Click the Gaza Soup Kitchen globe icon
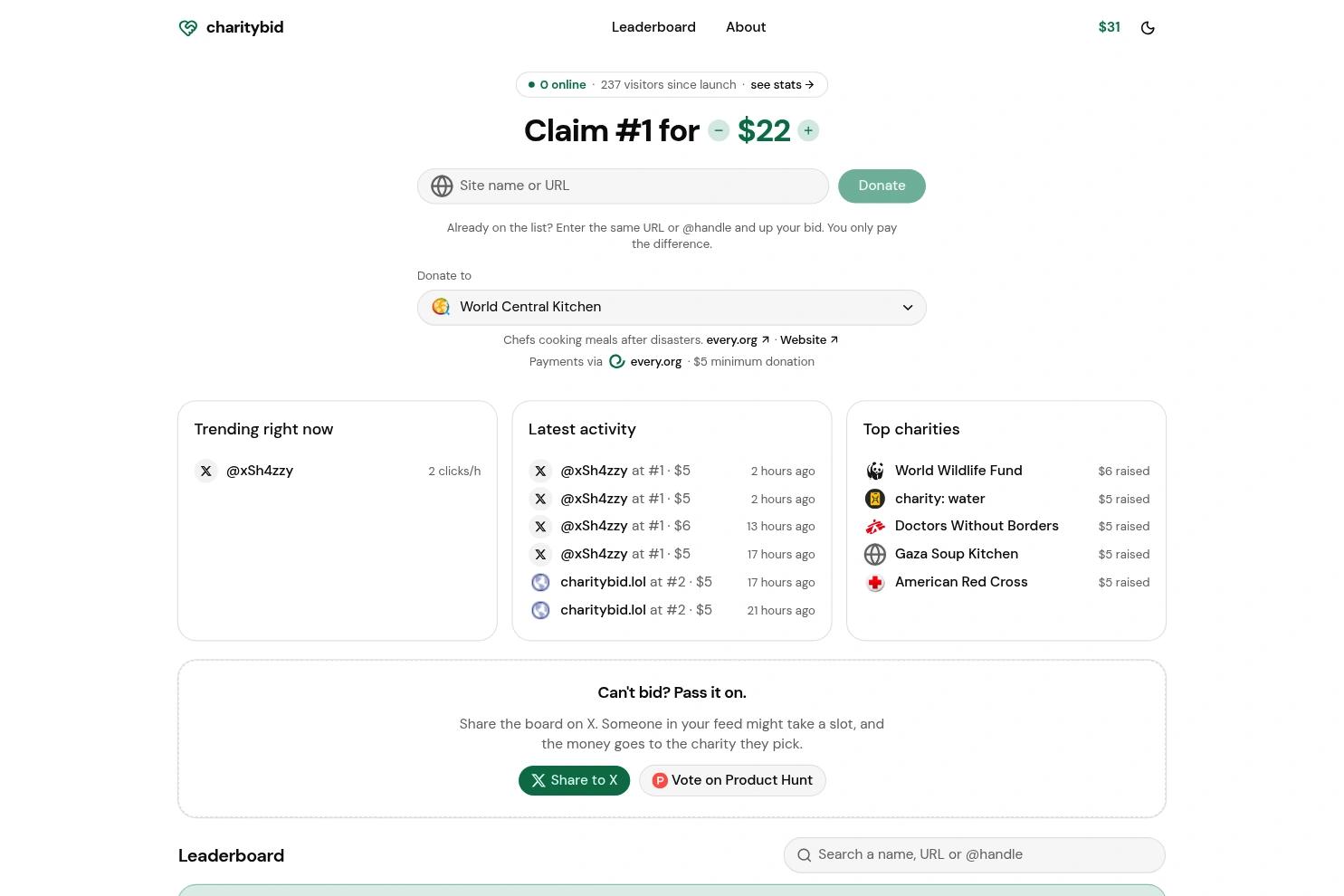This screenshot has width=1344, height=896. point(875,555)
